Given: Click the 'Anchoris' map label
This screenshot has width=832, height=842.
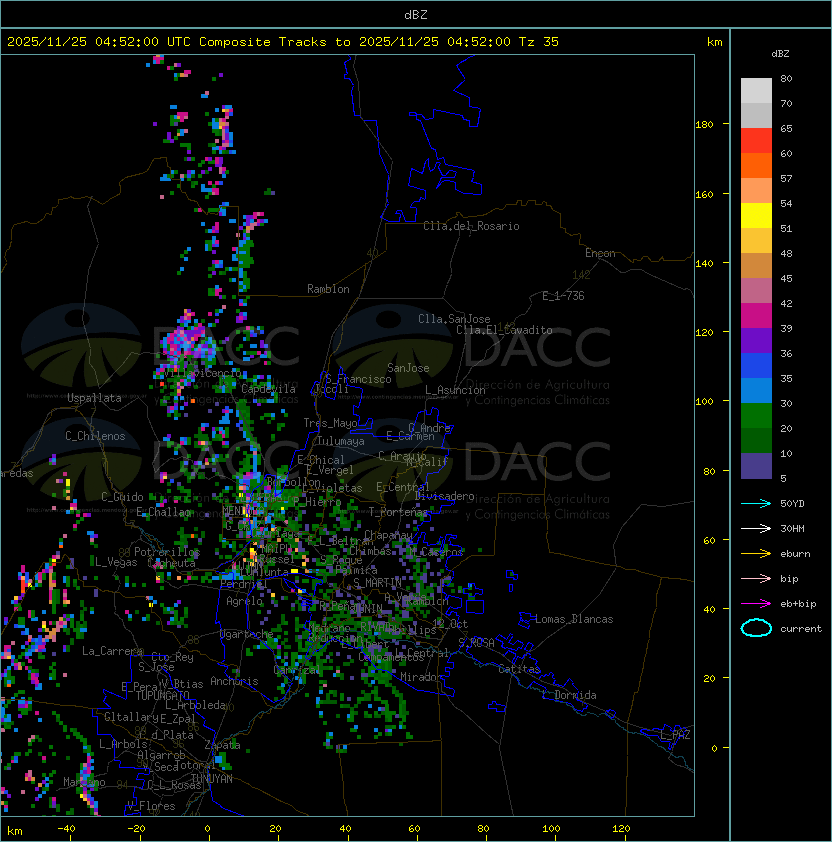Looking at the screenshot, I should click(234, 681).
